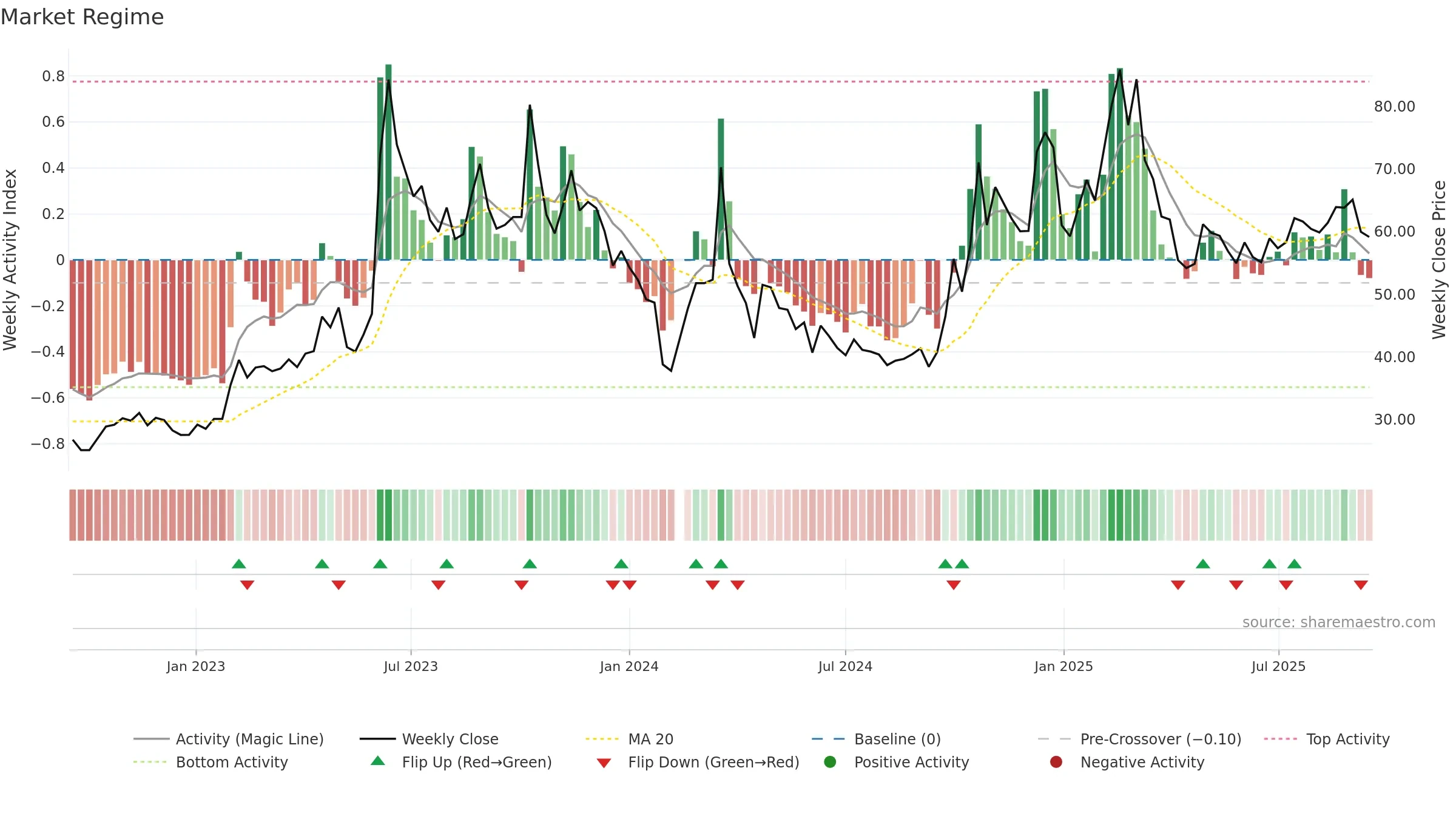The image size is (1456, 819).
Task: Toggle Flip Down (Green→Red) legend entry
Action: point(698,762)
